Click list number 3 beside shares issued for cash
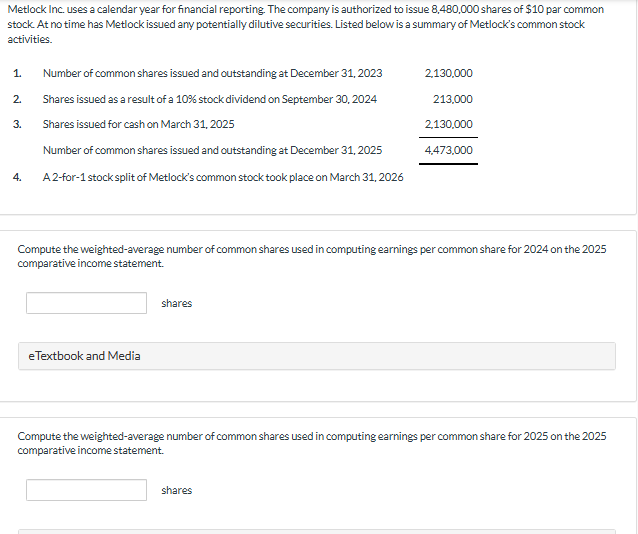This screenshot has height=534, width=638. point(17,124)
